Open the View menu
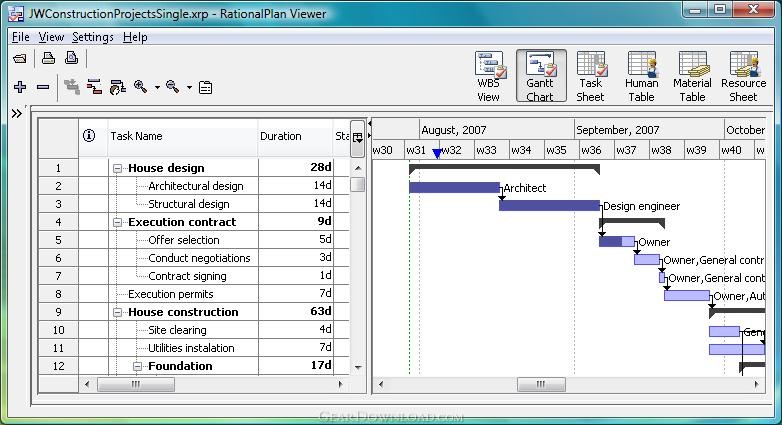Image resolution: width=782 pixels, height=425 pixels. [x=50, y=37]
